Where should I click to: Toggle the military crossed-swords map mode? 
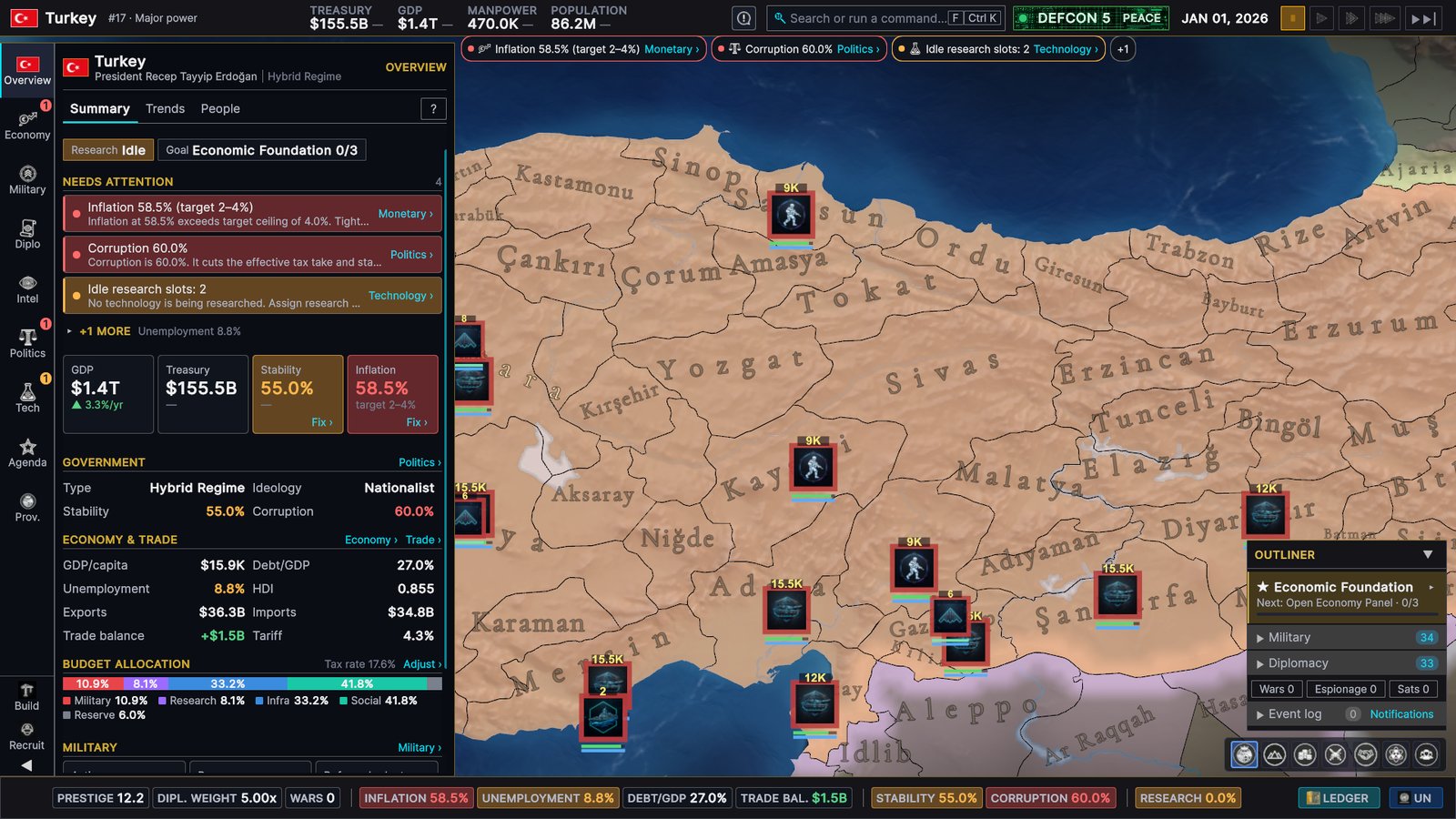(1335, 754)
